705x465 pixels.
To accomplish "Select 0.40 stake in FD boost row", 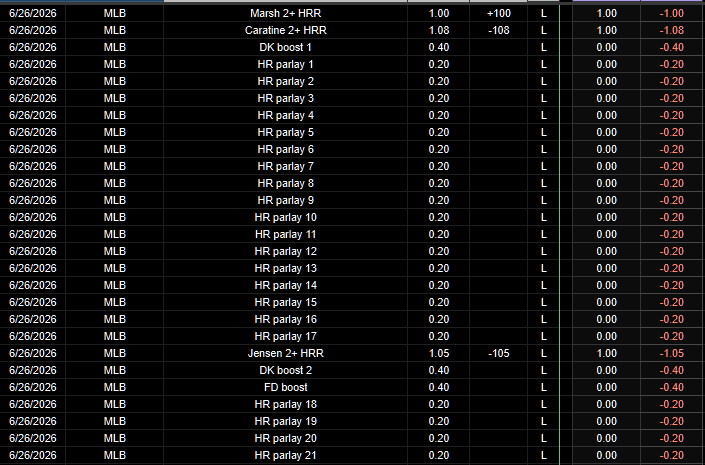I will point(439,388).
